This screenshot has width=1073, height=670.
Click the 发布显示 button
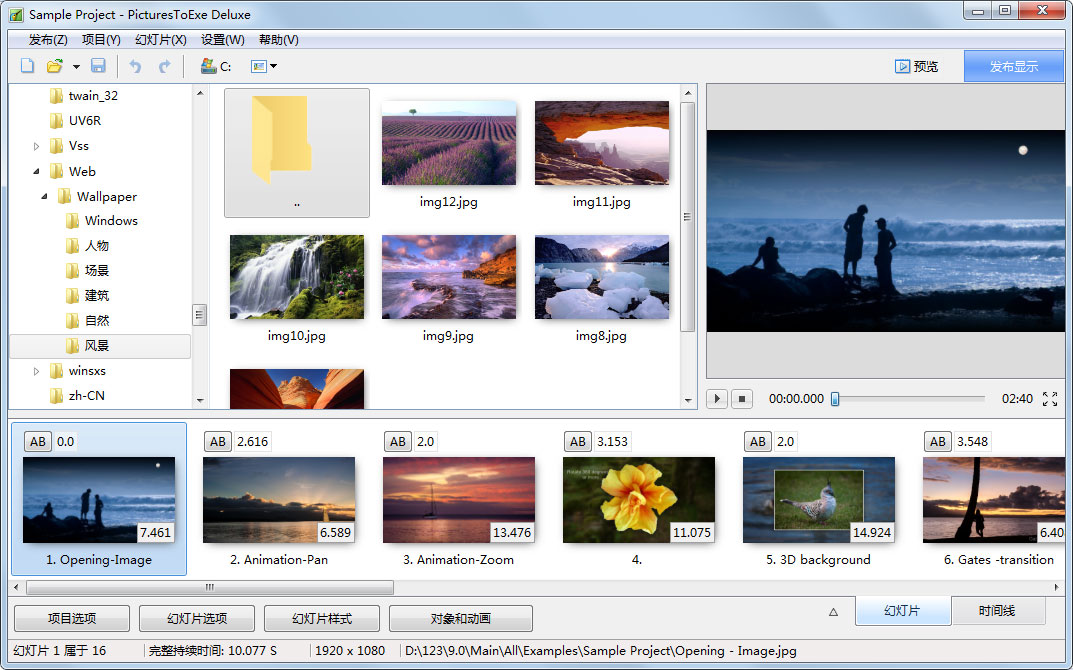[1013, 65]
